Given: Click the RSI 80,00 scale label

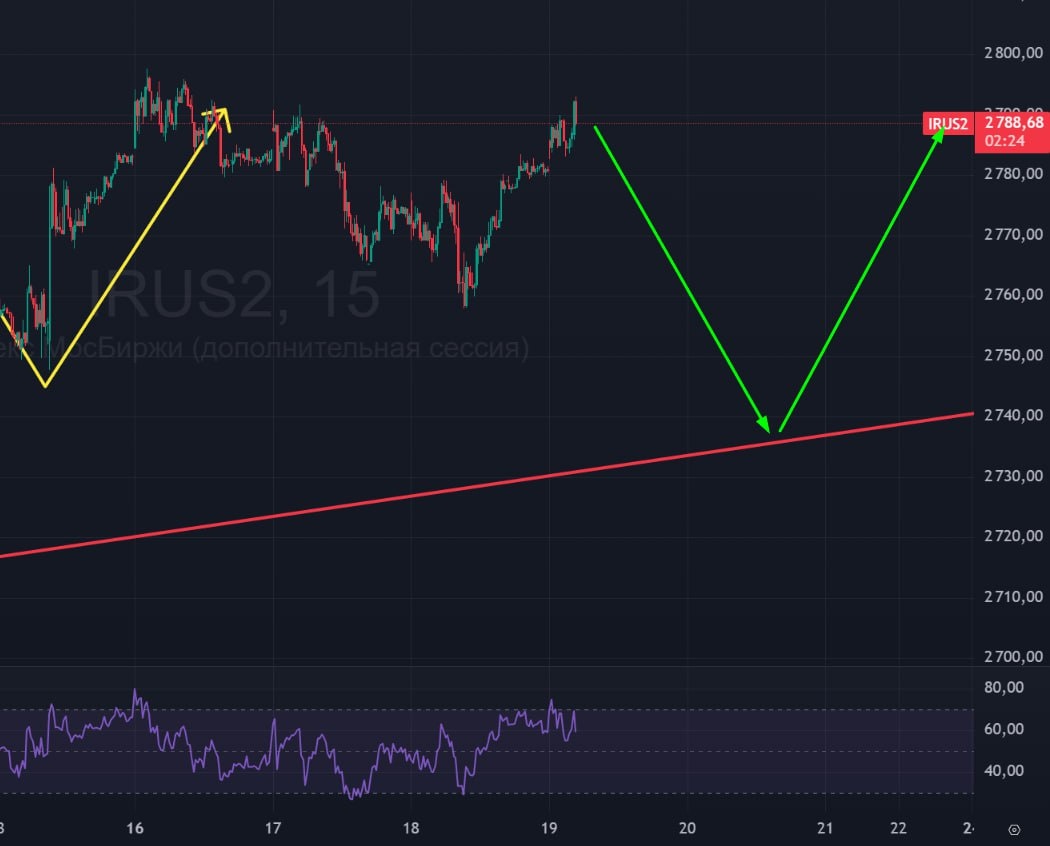Looking at the screenshot, I should (x=1004, y=687).
